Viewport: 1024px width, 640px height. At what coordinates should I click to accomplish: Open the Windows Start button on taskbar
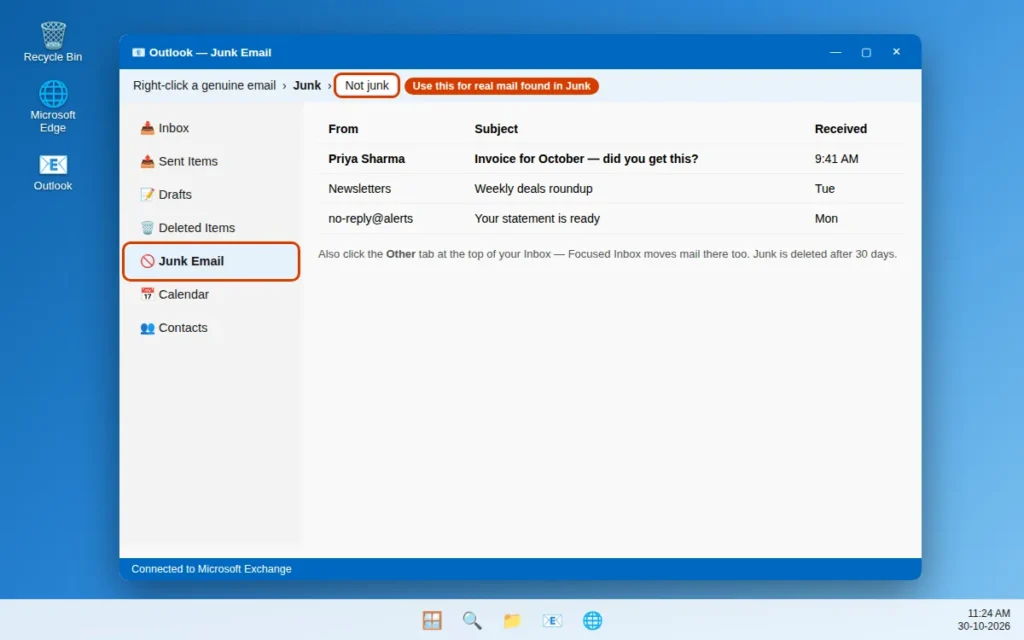(432, 620)
